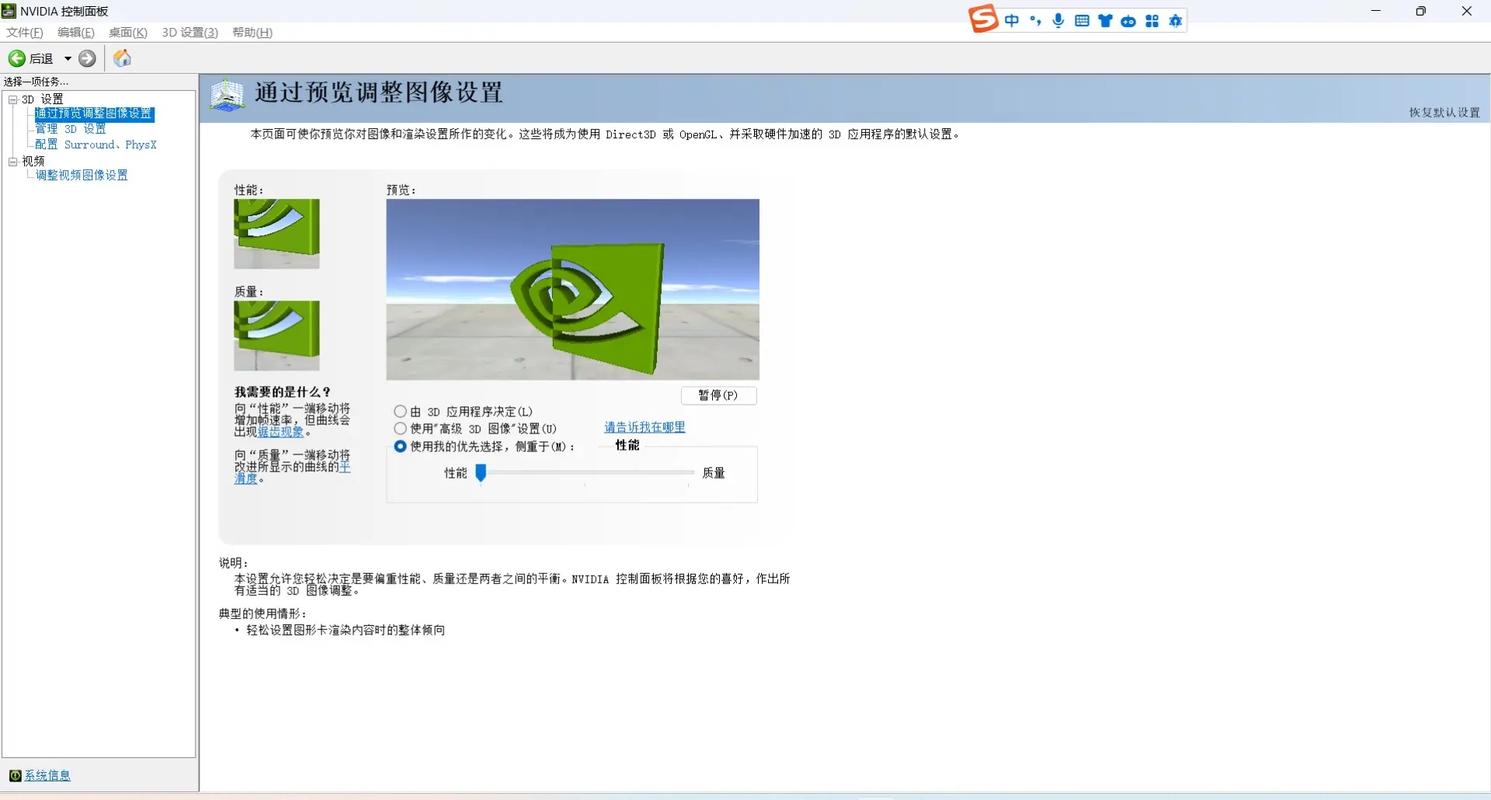This screenshot has width=1491, height=800.
Task: Open Sogou skin shirt icon
Action: point(1105,20)
